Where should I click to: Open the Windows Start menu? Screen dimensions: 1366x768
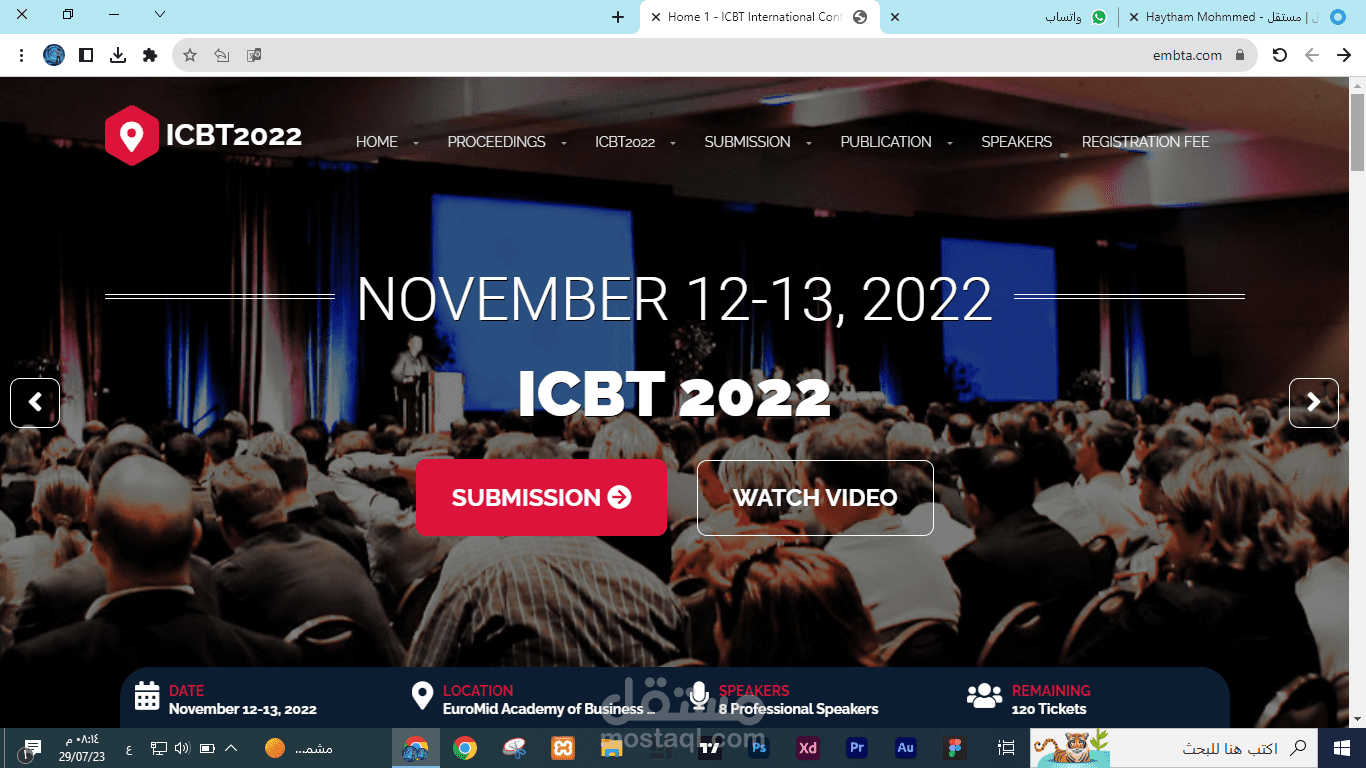coord(1342,748)
